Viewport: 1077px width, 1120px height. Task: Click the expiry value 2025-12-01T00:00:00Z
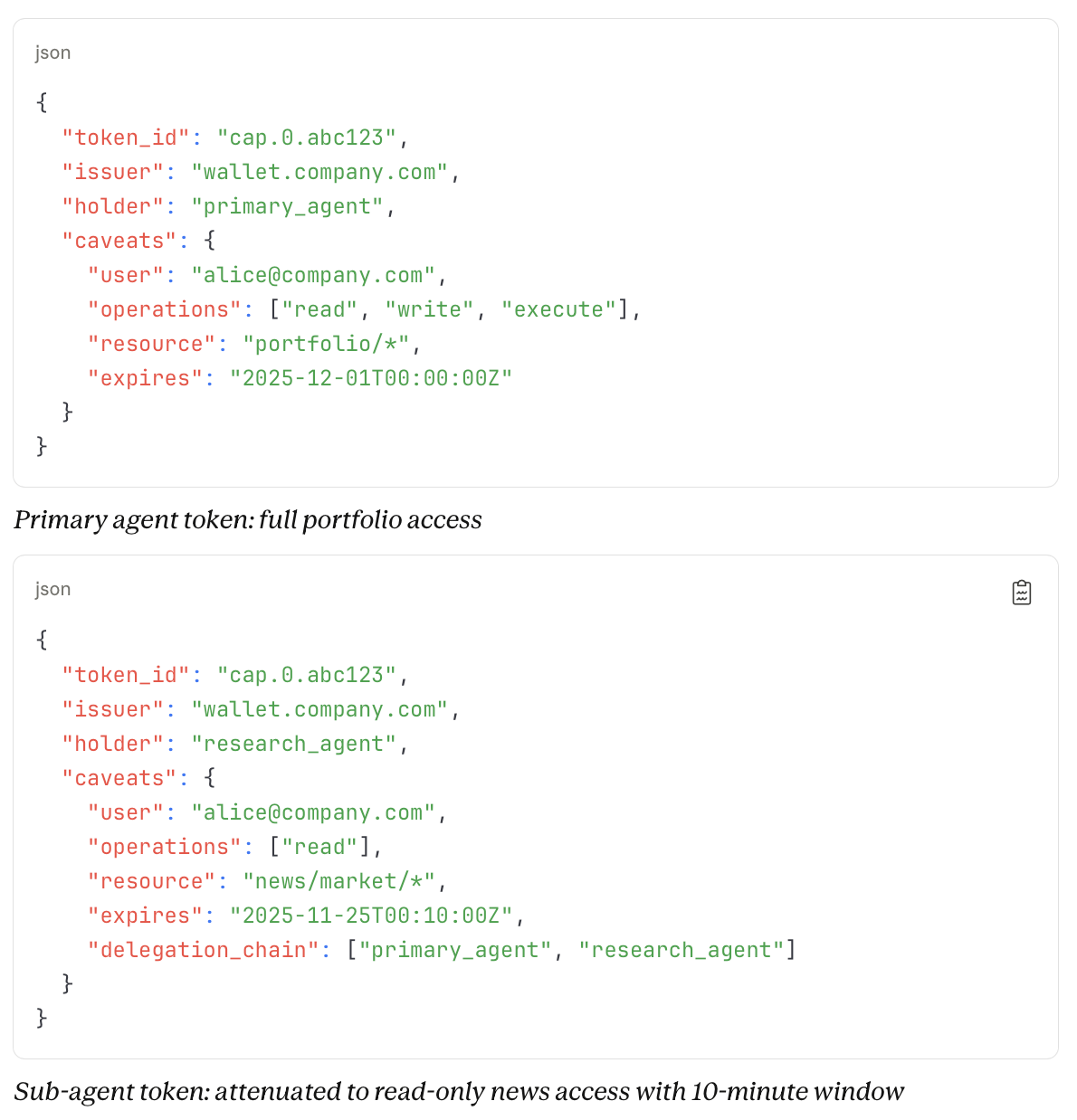(x=371, y=378)
